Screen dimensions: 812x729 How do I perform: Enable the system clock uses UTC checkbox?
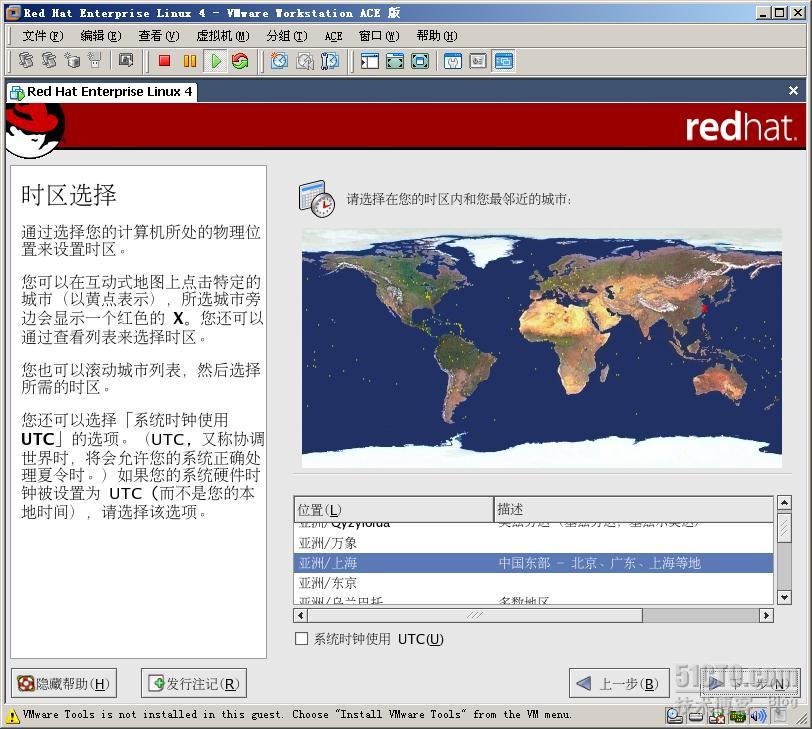tap(301, 638)
